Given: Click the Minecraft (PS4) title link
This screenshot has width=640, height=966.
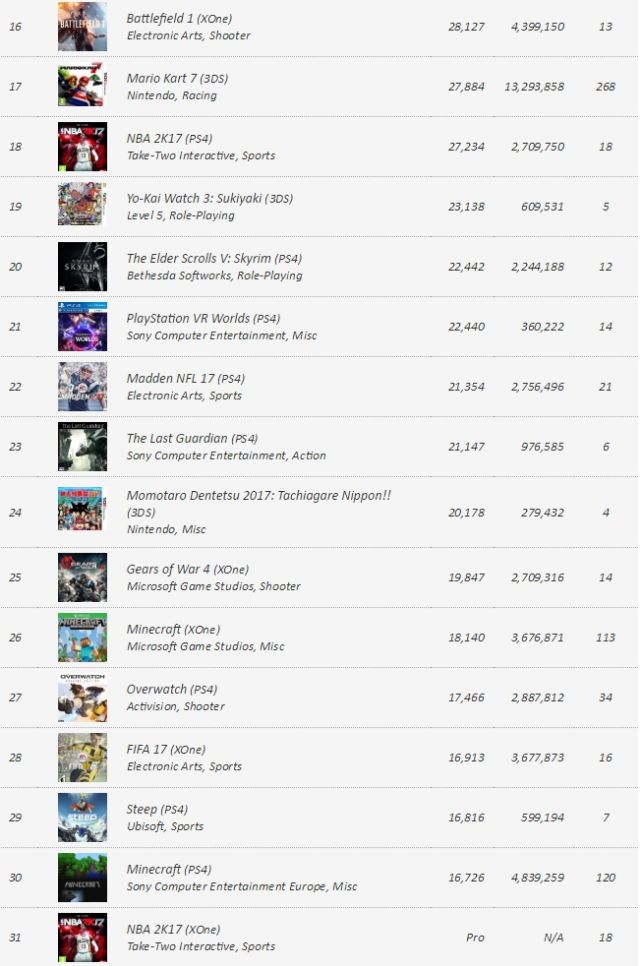Looking at the screenshot, I should tap(152, 870).
